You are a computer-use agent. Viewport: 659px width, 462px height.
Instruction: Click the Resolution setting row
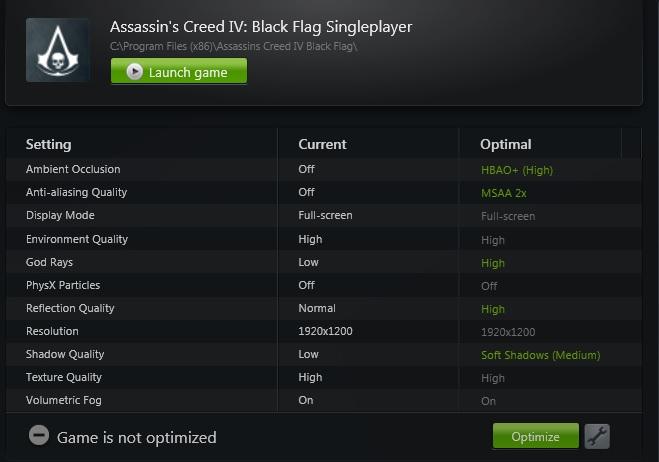[x=52, y=331]
